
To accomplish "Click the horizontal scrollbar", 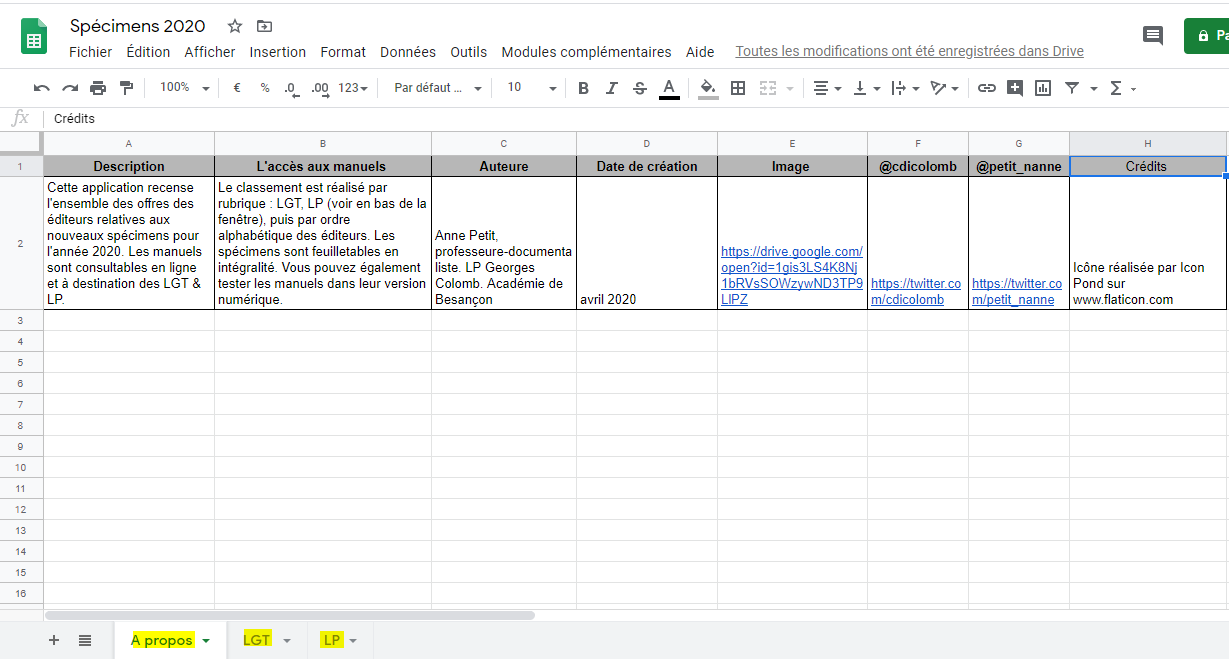I will coord(290,615).
